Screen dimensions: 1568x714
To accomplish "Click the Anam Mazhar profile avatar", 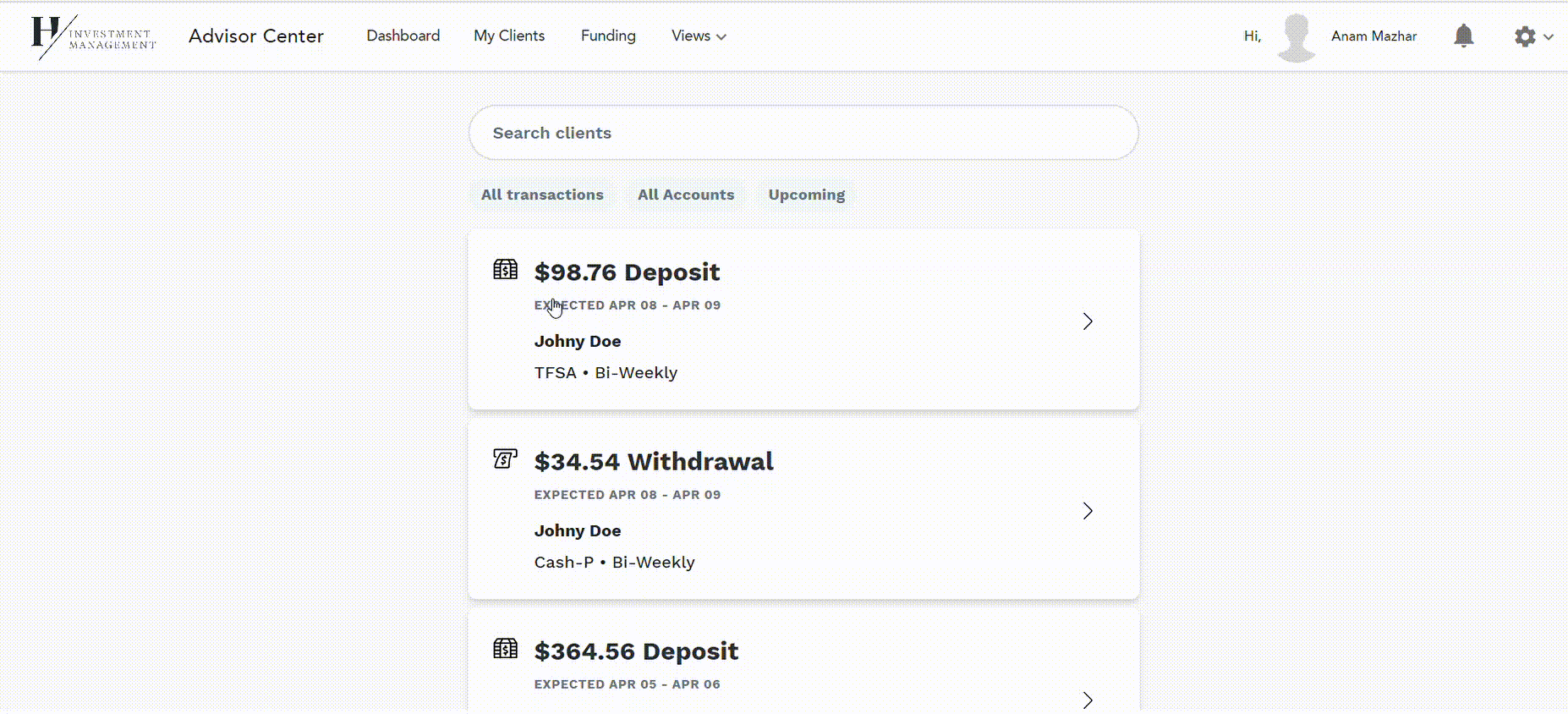I will 1296,37.
